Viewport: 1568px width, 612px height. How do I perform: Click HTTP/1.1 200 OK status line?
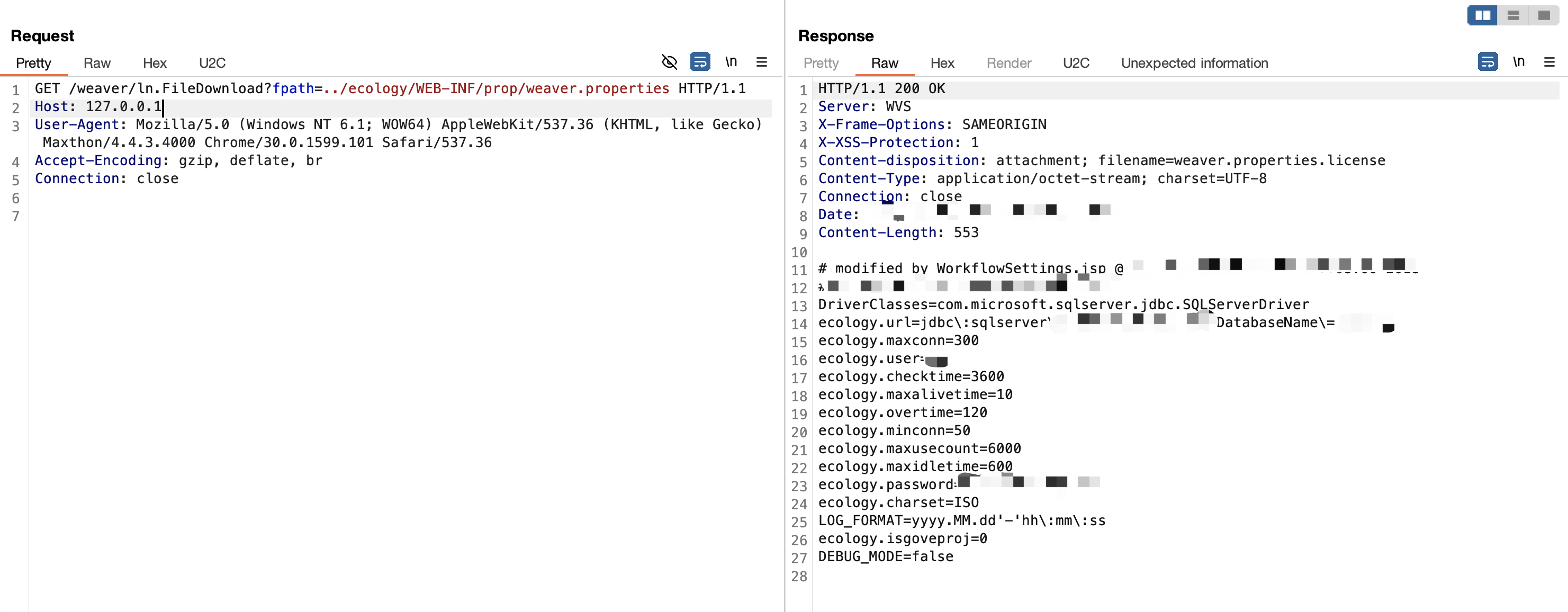coord(881,89)
